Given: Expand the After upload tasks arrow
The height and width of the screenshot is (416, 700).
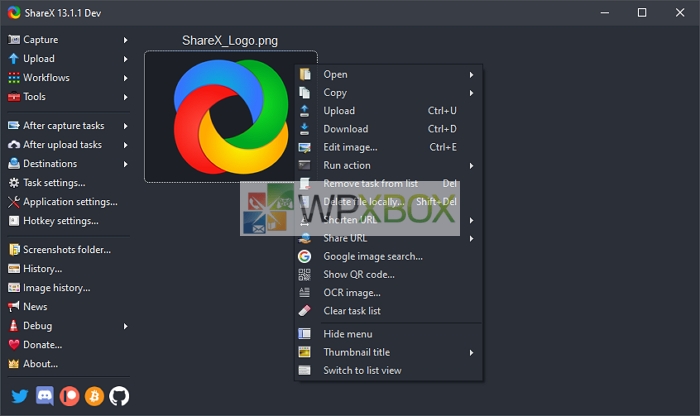Looking at the screenshot, I should [125, 145].
